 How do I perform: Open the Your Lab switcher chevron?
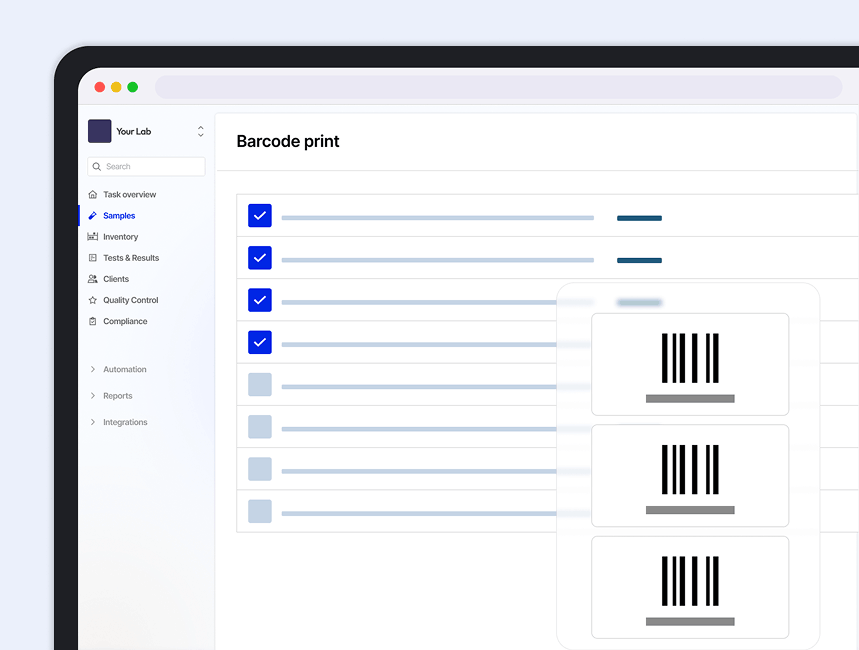click(200, 131)
